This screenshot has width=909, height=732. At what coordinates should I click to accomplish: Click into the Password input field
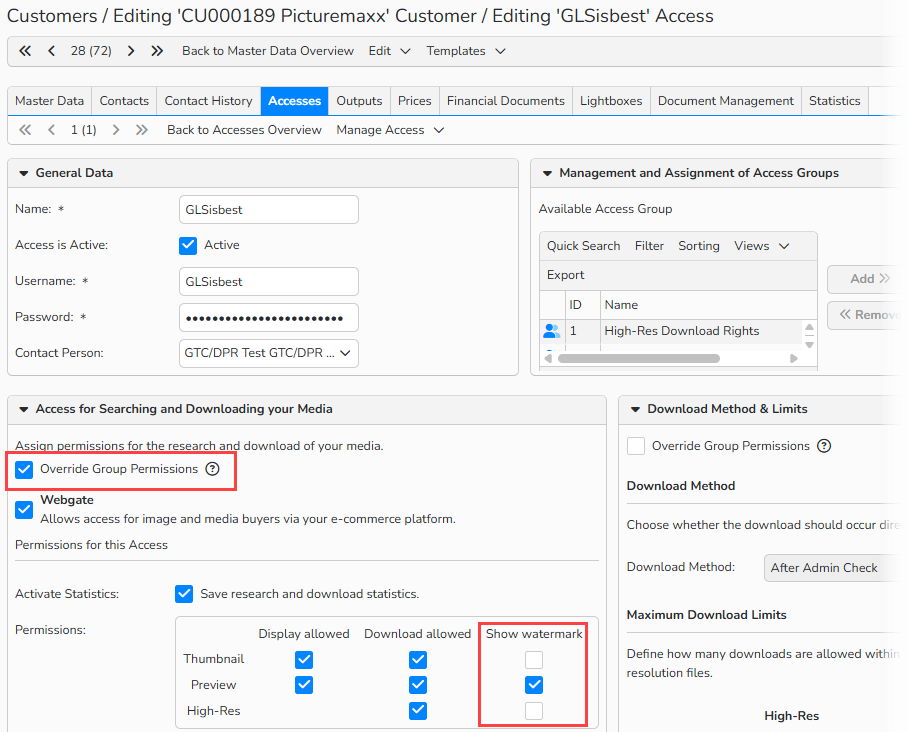(268, 318)
